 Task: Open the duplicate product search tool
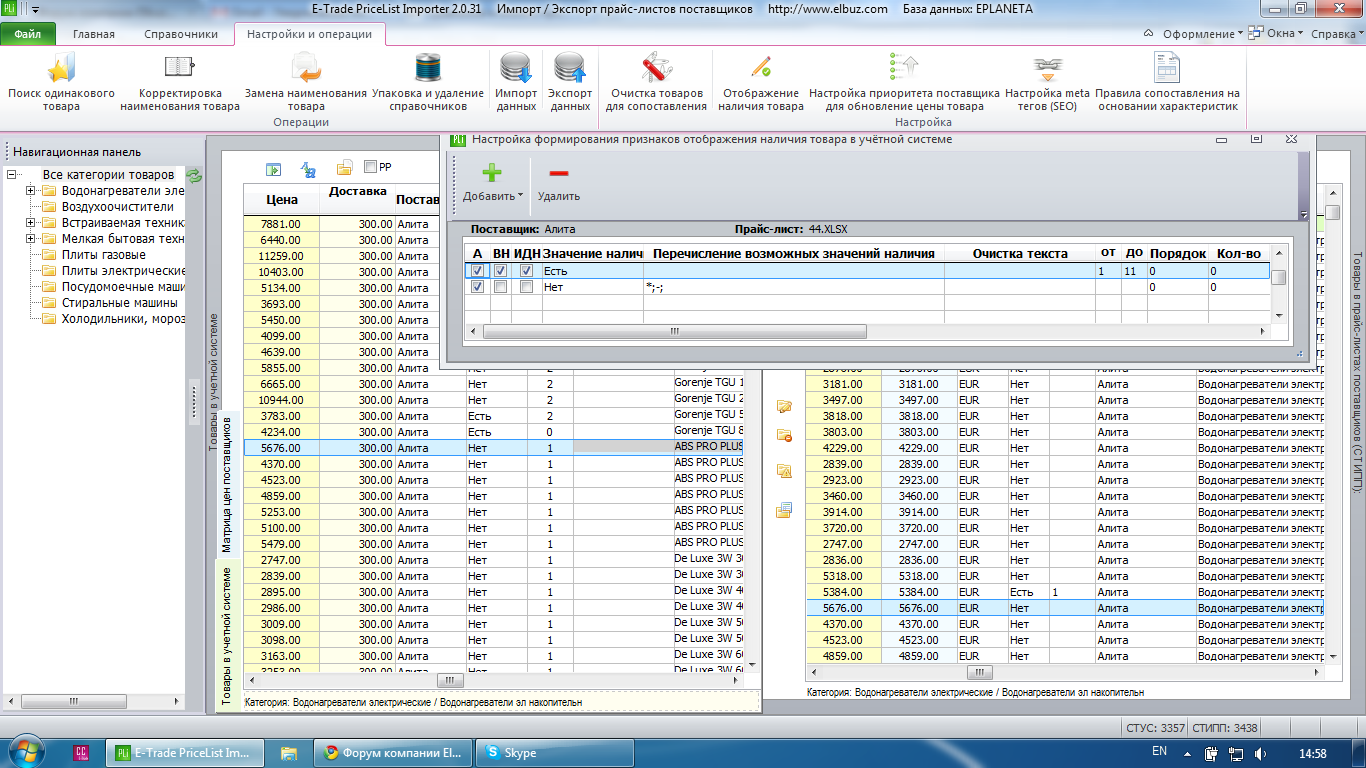[61, 83]
